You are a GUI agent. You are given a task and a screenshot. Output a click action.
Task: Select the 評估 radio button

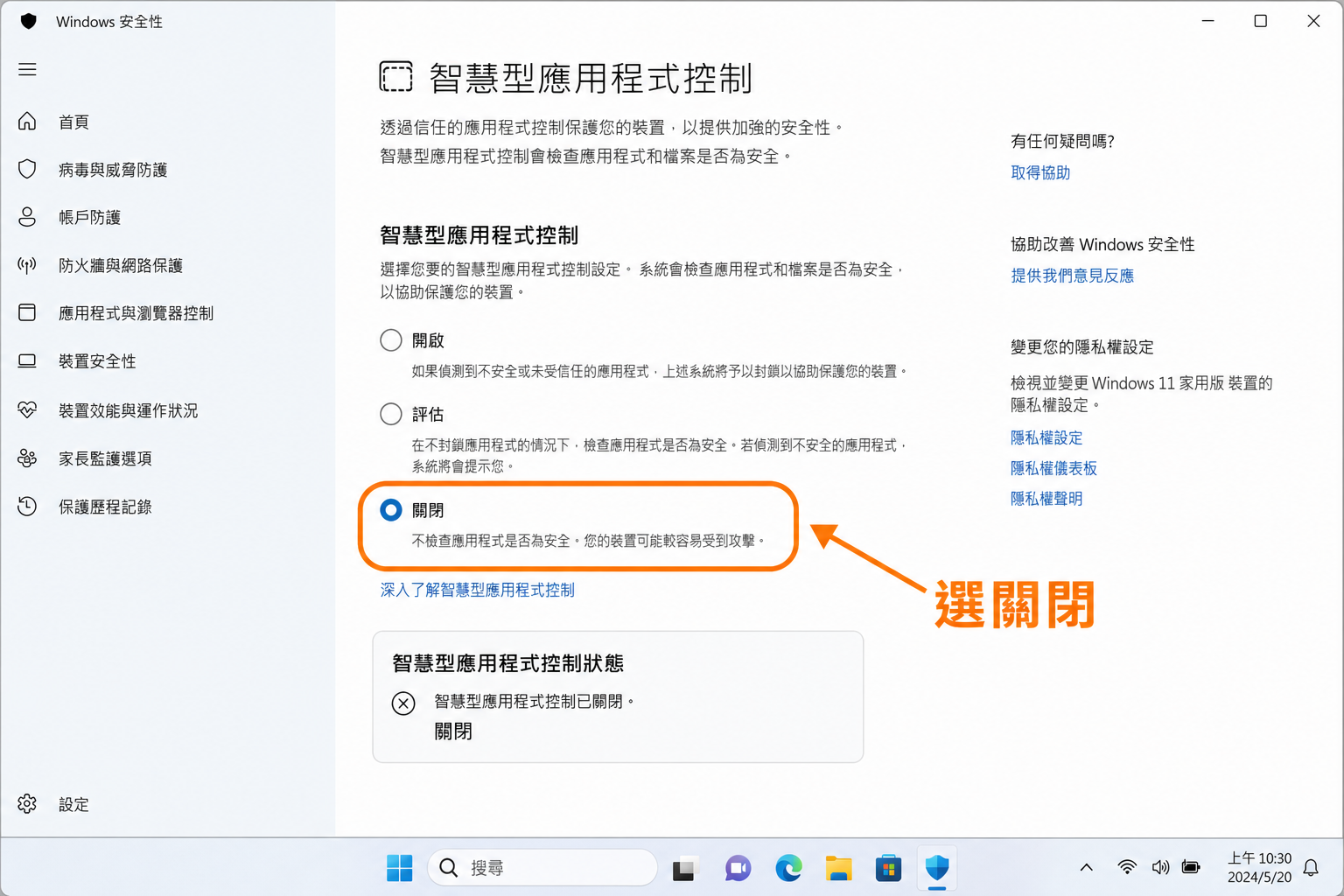point(391,414)
